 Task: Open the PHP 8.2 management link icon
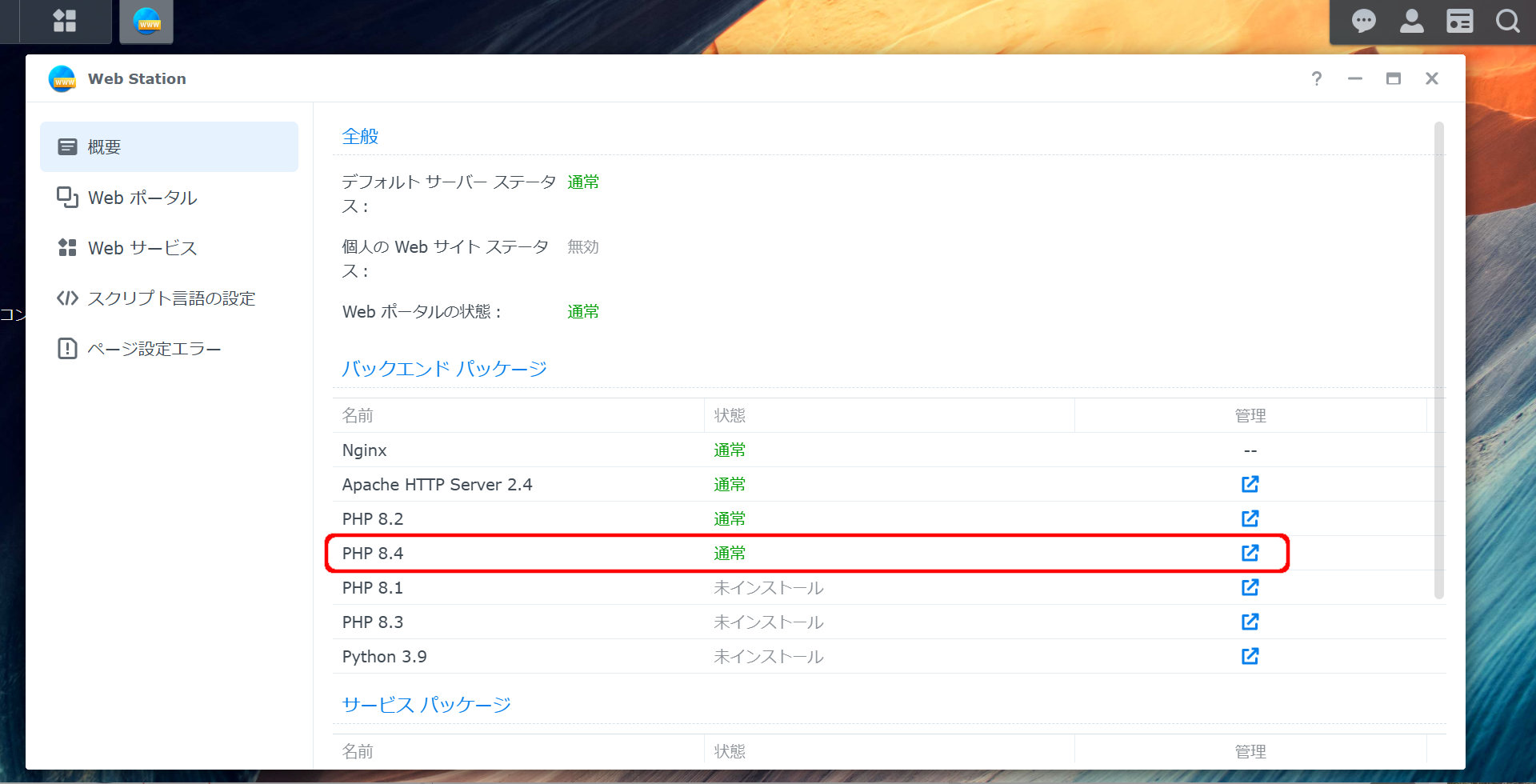(1250, 518)
